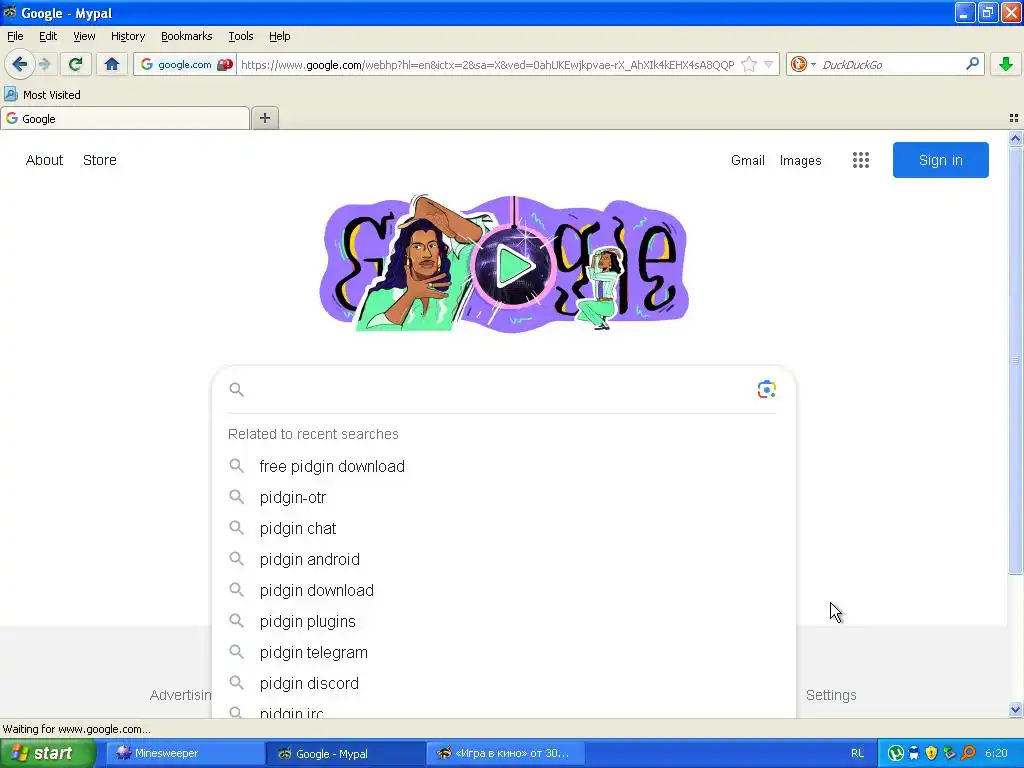Click into the Google search box
Image resolution: width=1024 pixels, height=768 pixels.
(x=499, y=390)
